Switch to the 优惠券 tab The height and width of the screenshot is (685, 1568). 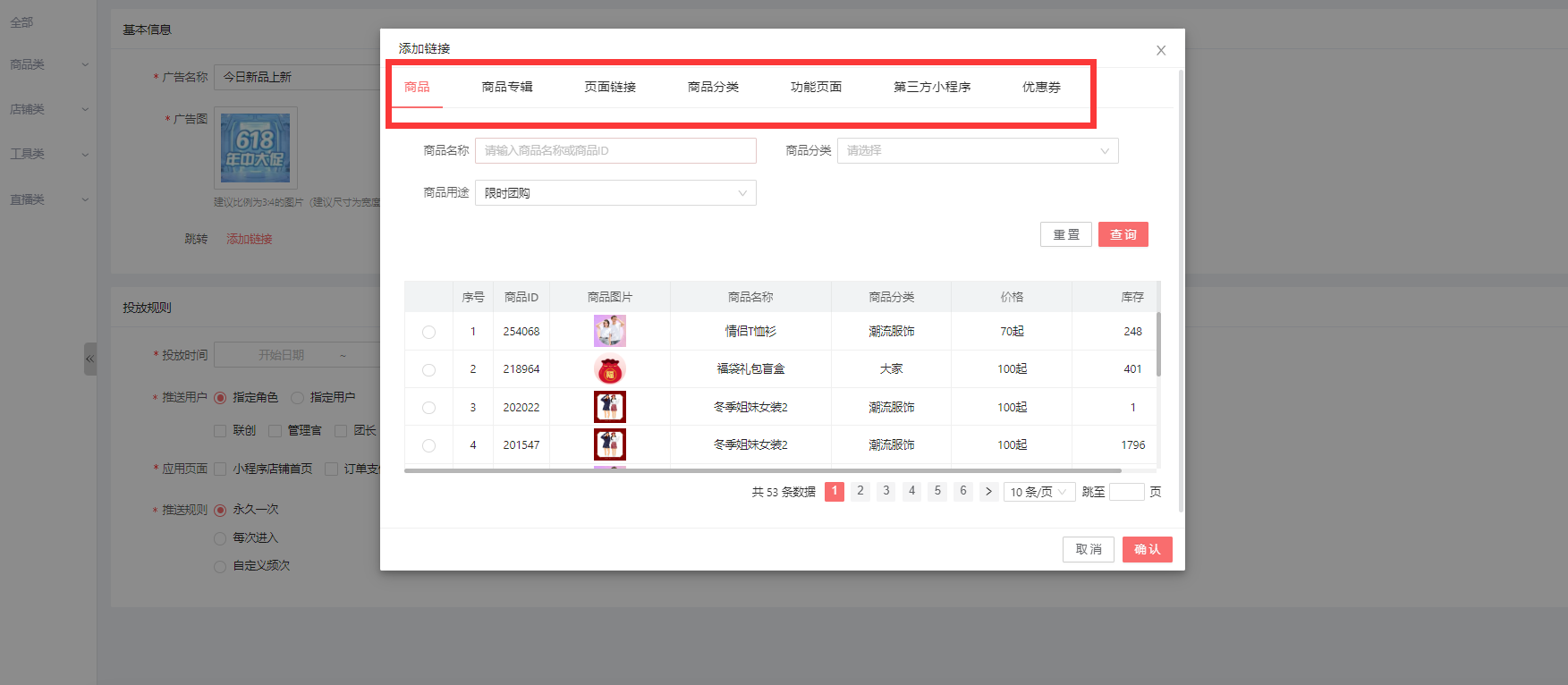(1041, 87)
